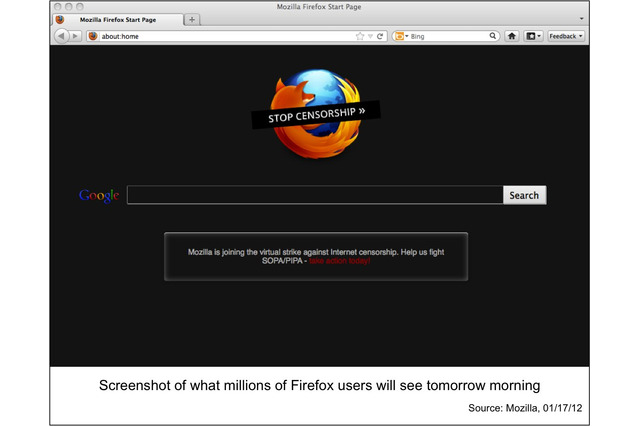Go forward using the forward arrow
Viewport: 640px width, 426px height.
tap(75, 36)
